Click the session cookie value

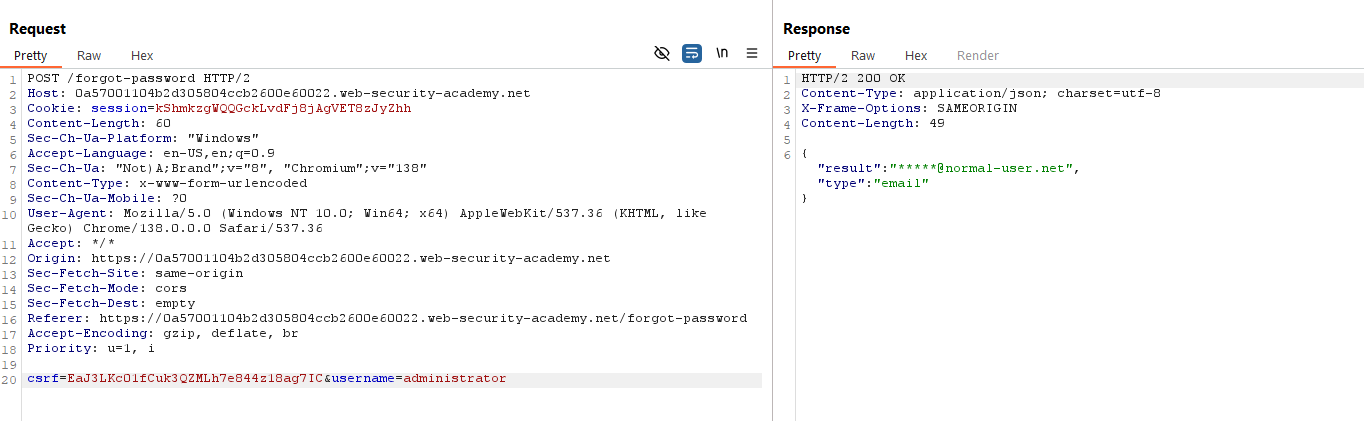(x=283, y=108)
